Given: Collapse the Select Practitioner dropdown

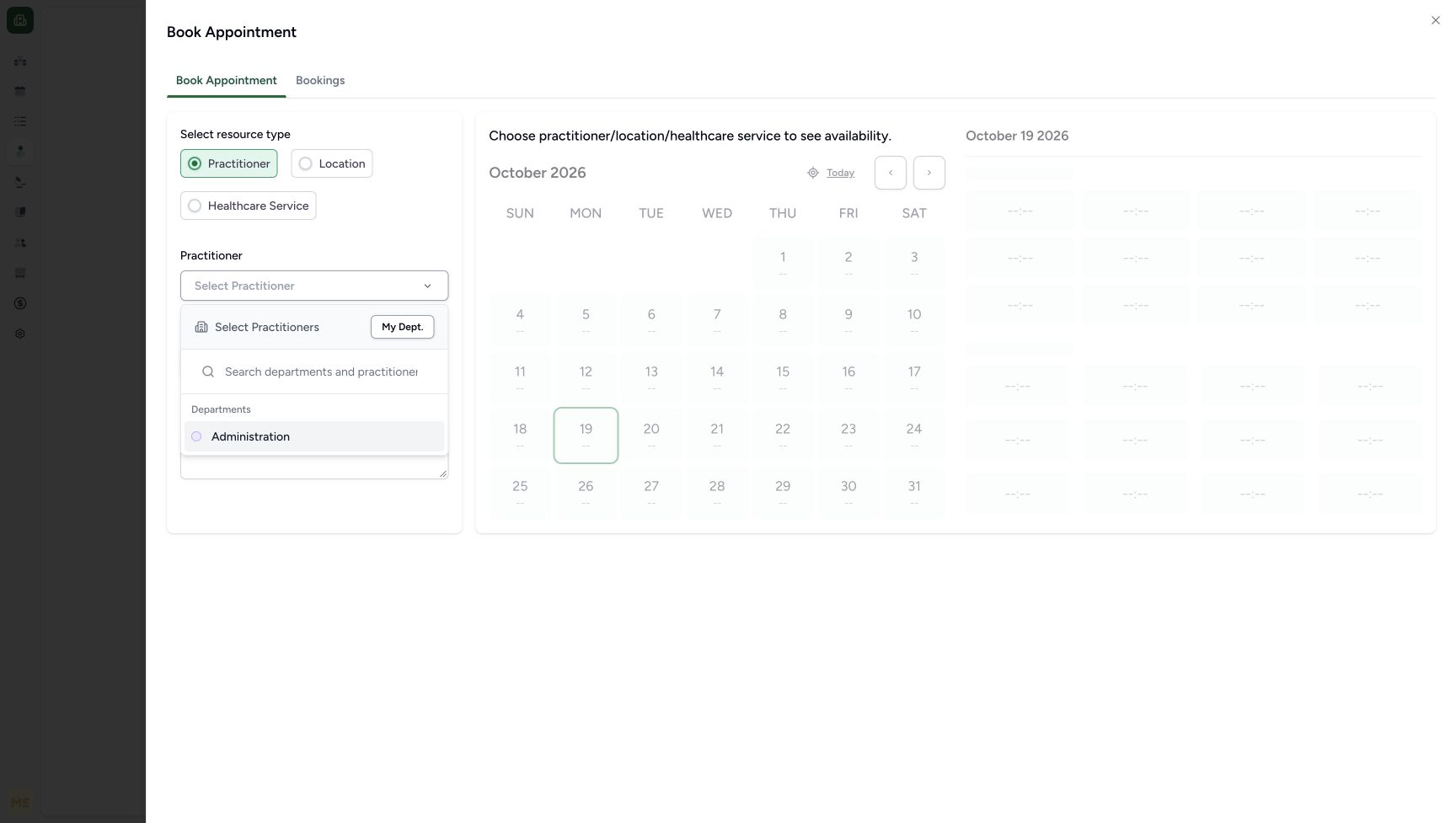Looking at the screenshot, I should point(314,286).
